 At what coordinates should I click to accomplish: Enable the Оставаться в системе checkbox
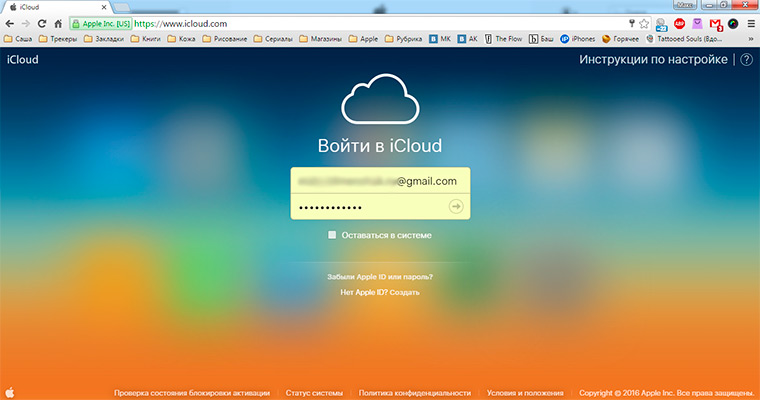tap(332, 235)
